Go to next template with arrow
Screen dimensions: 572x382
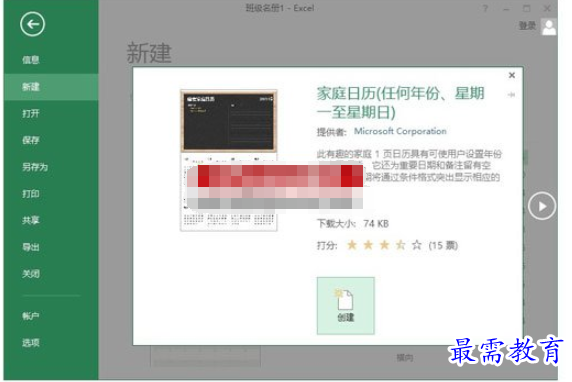click(x=542, y=206)
